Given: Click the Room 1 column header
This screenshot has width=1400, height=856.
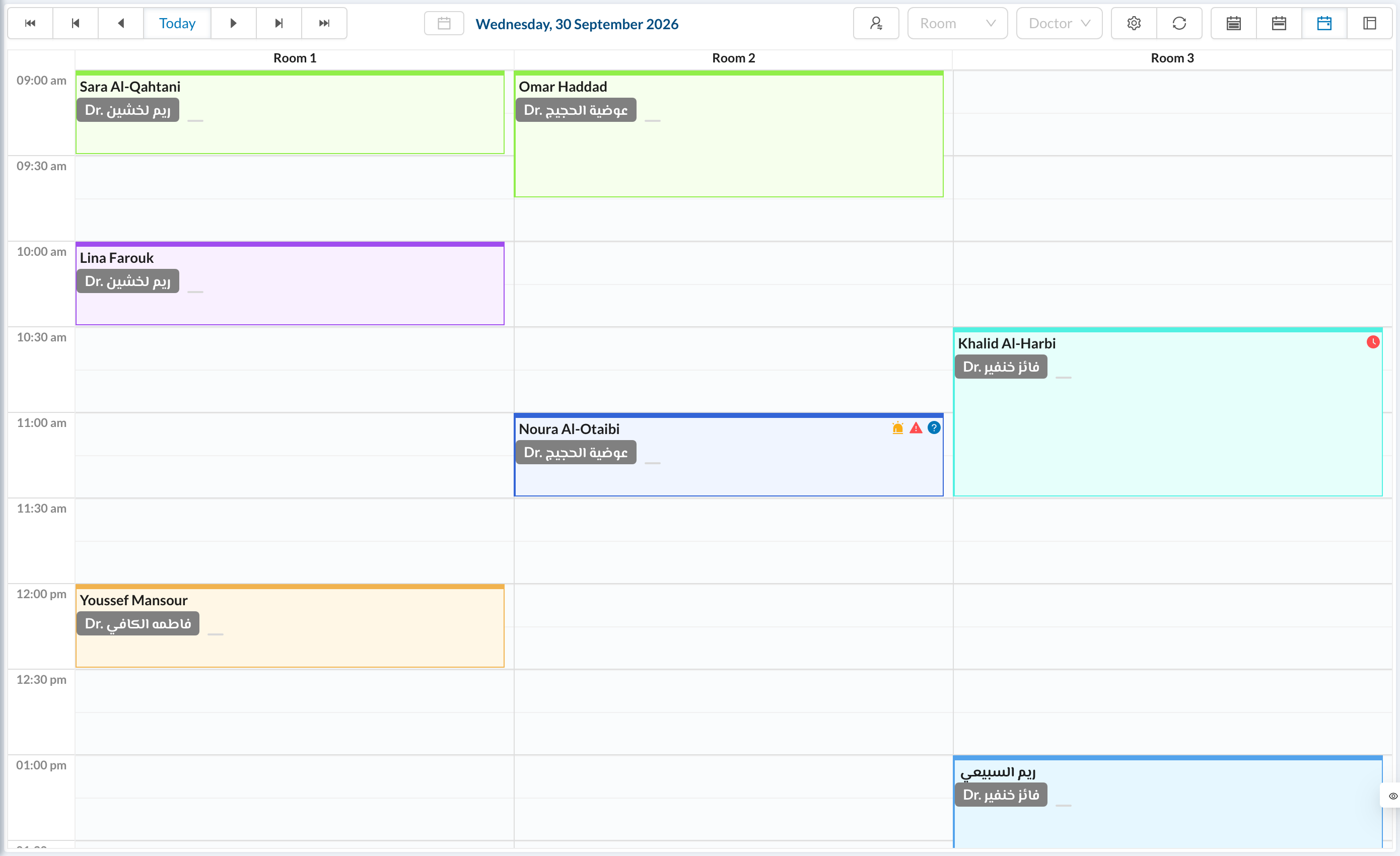Looking at the screenshot, I should (x=294, y=58).
